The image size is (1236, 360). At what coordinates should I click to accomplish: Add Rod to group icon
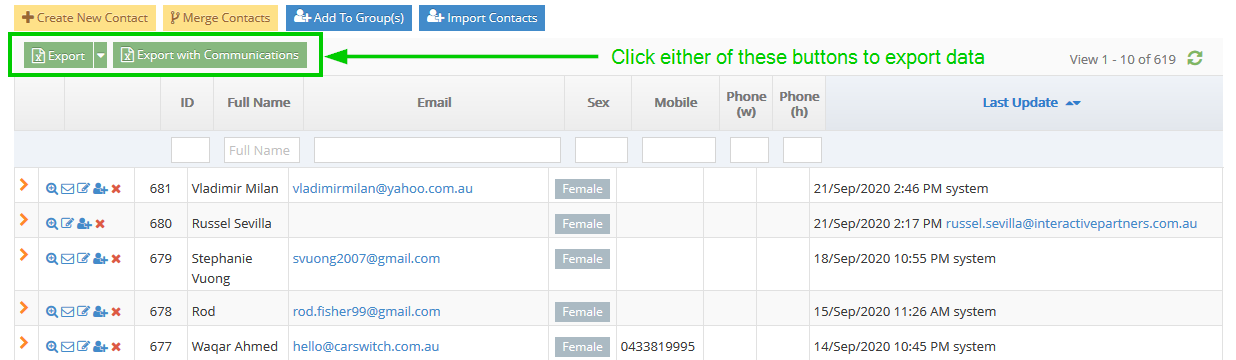click(100, 312)
